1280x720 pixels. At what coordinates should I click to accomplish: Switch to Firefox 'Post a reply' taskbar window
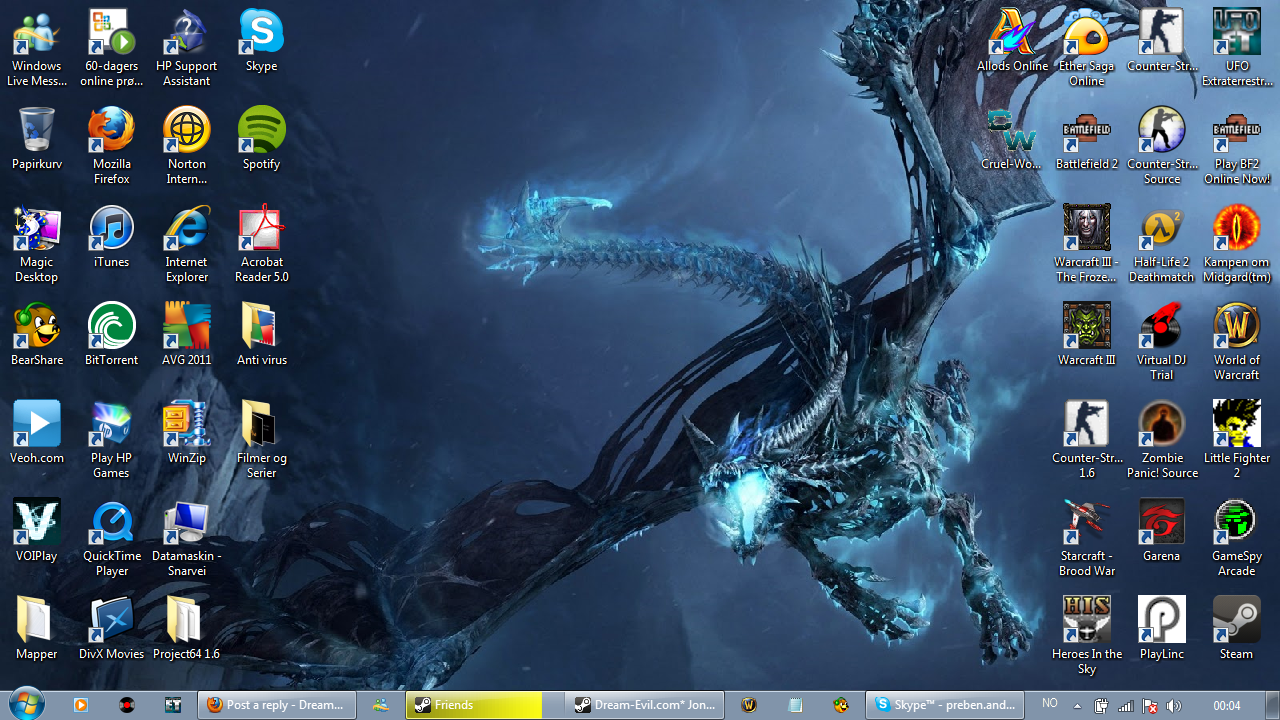[x=276, y=705]
